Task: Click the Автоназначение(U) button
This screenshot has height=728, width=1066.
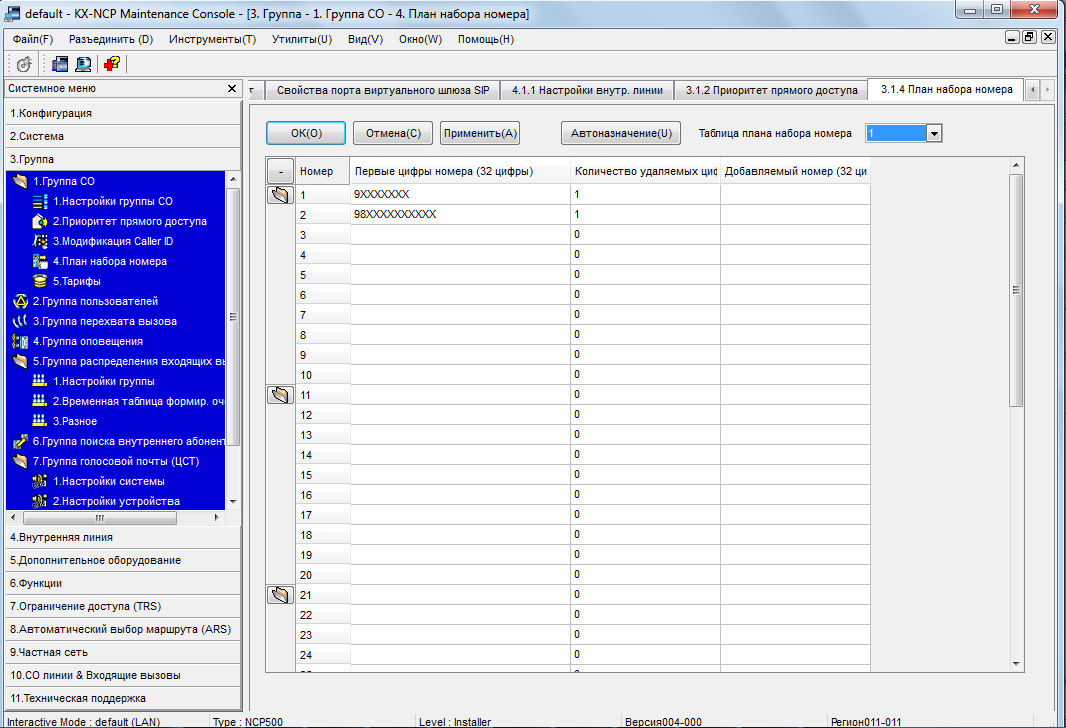Action: [x=620, y=133]
